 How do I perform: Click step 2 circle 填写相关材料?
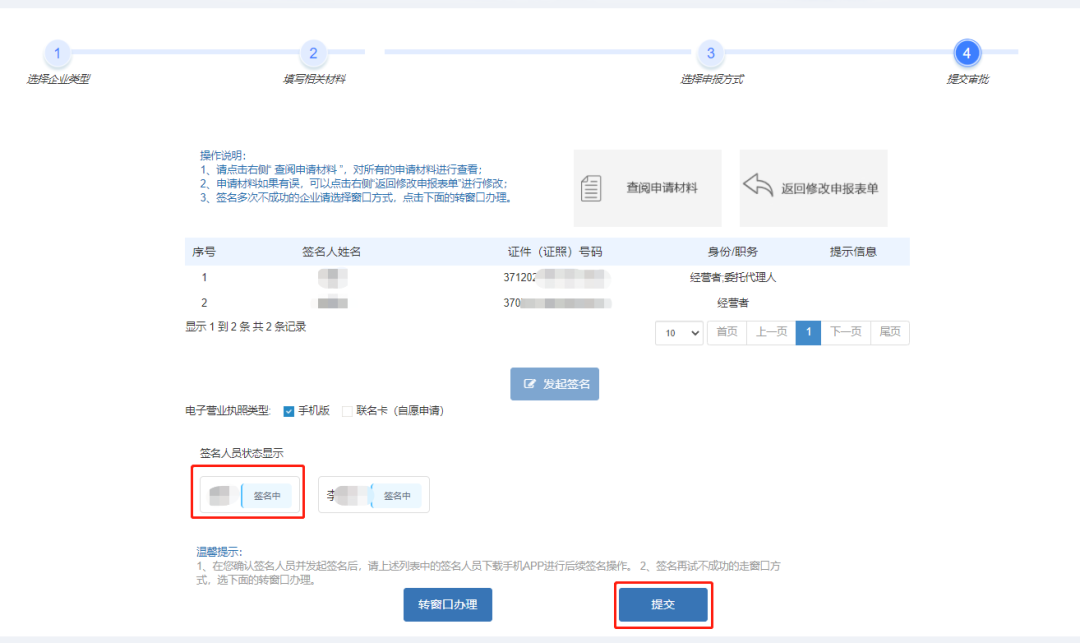[x=313, y=53]
